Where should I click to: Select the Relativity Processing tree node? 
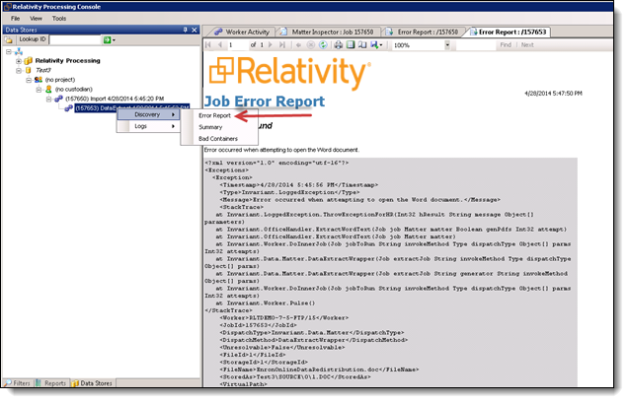67,61
